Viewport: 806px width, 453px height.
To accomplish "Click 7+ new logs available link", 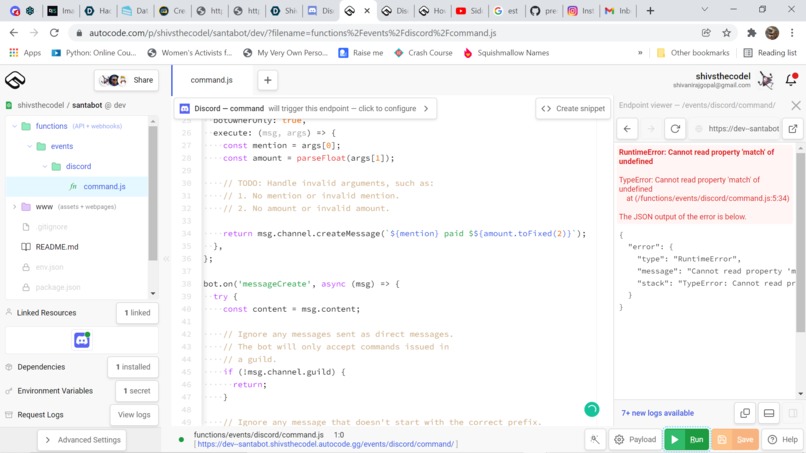I will coord(657,413).
